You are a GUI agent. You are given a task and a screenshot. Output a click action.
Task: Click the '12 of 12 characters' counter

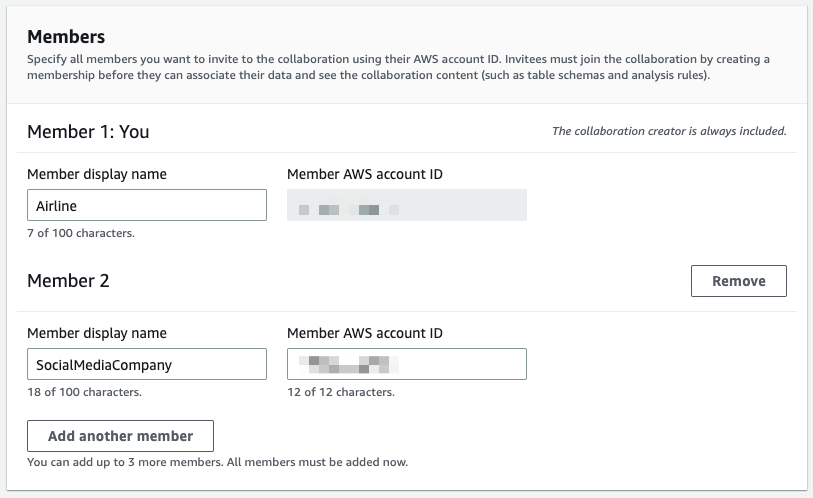[x=340, y=392]
